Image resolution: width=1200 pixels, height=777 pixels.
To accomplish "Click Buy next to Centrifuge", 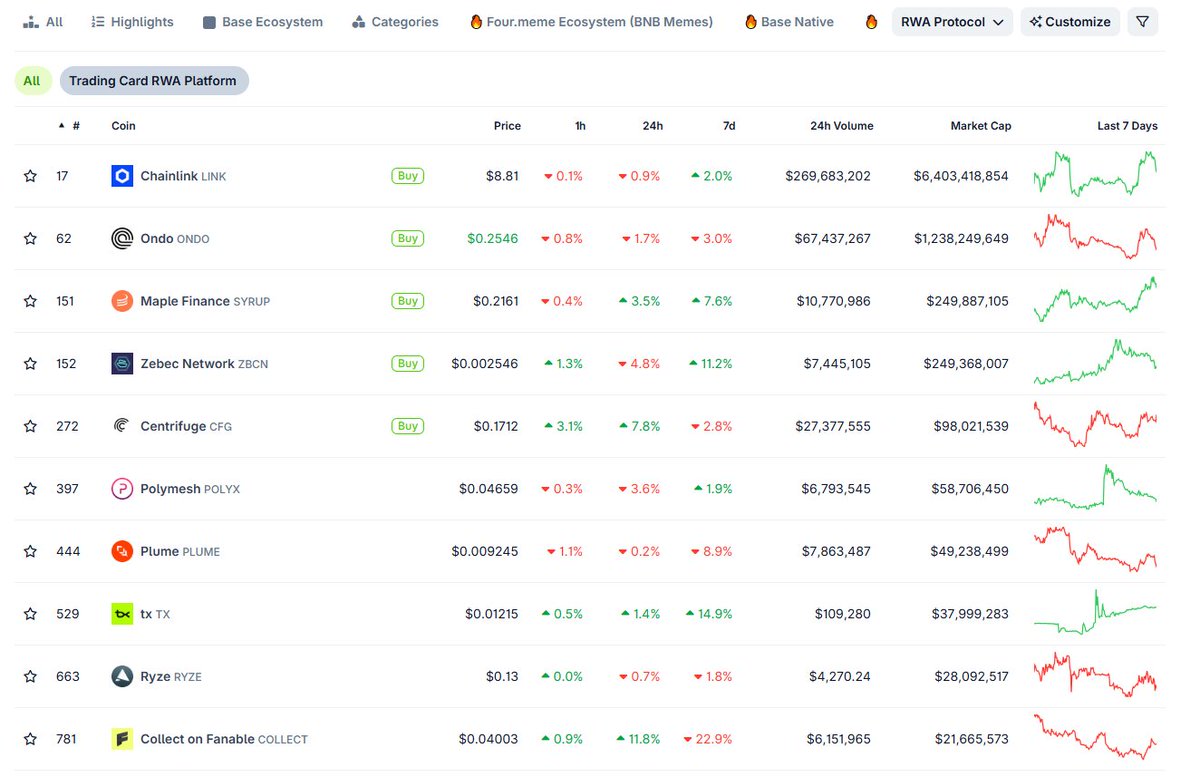I will point(407,426).
